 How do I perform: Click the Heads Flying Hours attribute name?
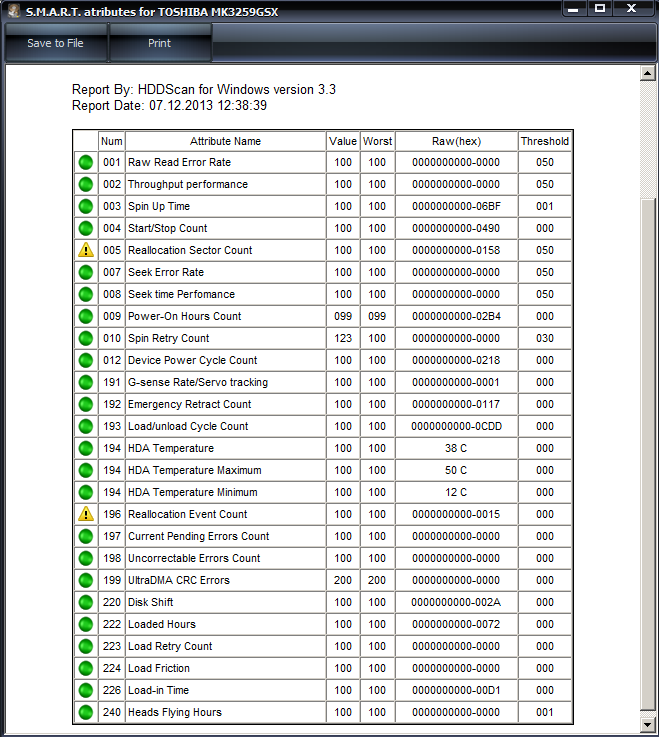pos(175,713)
